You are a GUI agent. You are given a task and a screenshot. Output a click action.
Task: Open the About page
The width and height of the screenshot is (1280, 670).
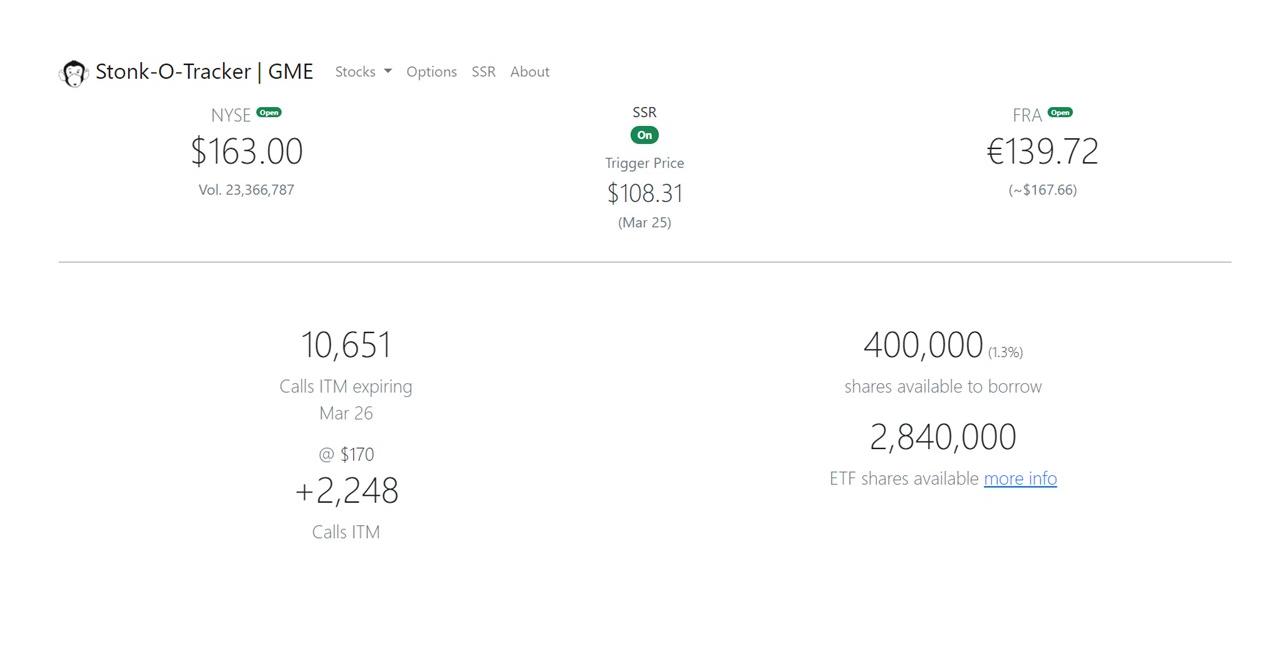(529, 72)
